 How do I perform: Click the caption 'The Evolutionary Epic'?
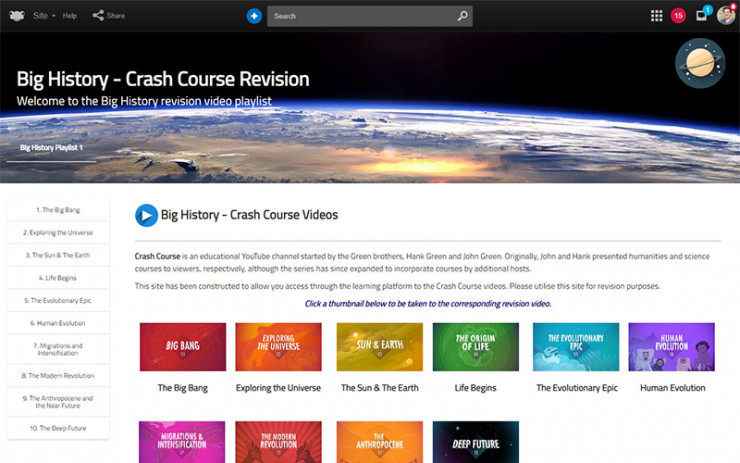pos(577,388)
